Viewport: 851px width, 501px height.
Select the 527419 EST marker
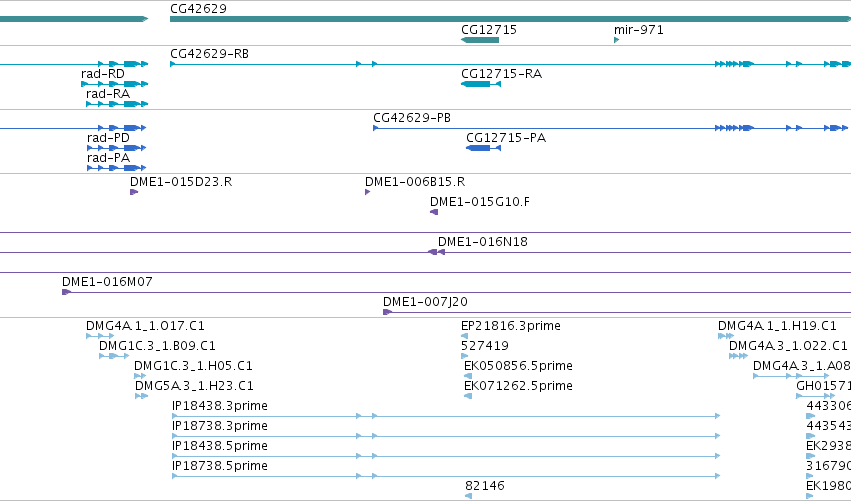pyautogui.click(x=464, y=356)
